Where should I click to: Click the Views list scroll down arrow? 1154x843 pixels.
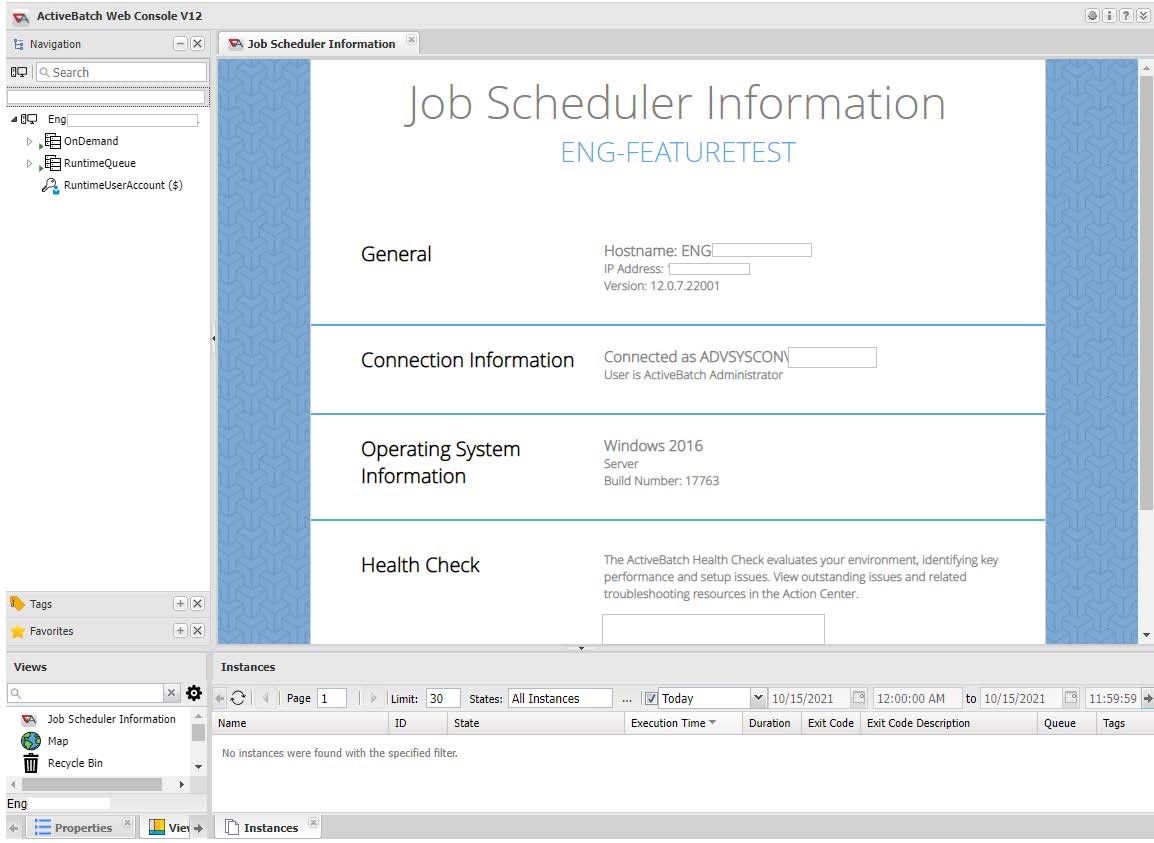(198, 766)
